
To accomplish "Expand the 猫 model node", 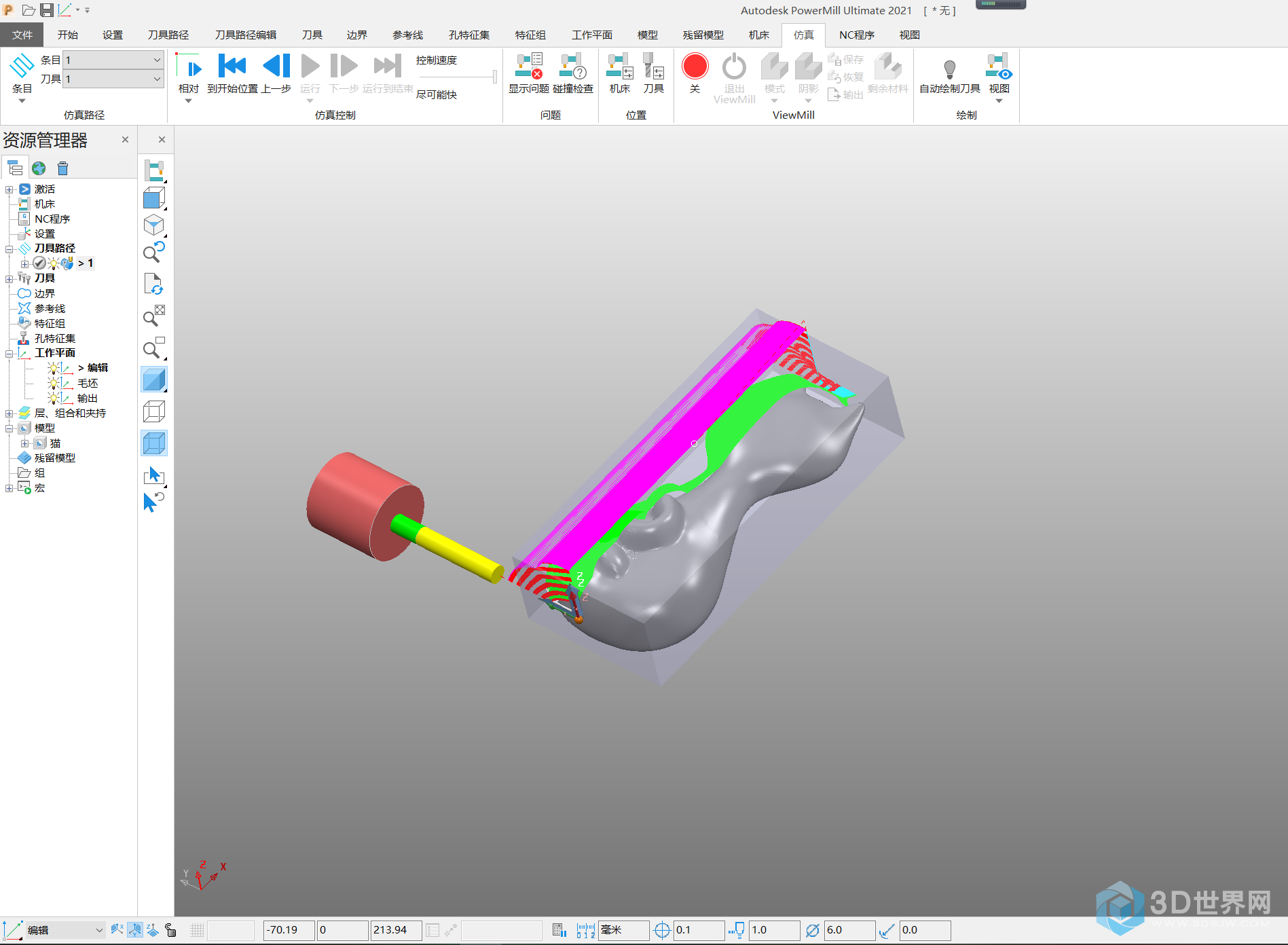I will pyautogui.click(x=24, y=443).
